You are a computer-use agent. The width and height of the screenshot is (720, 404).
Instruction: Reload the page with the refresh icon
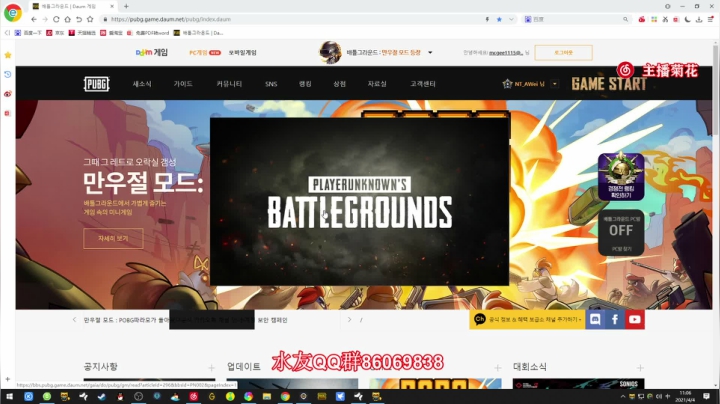pyautogui.click(x=56, y=19)
